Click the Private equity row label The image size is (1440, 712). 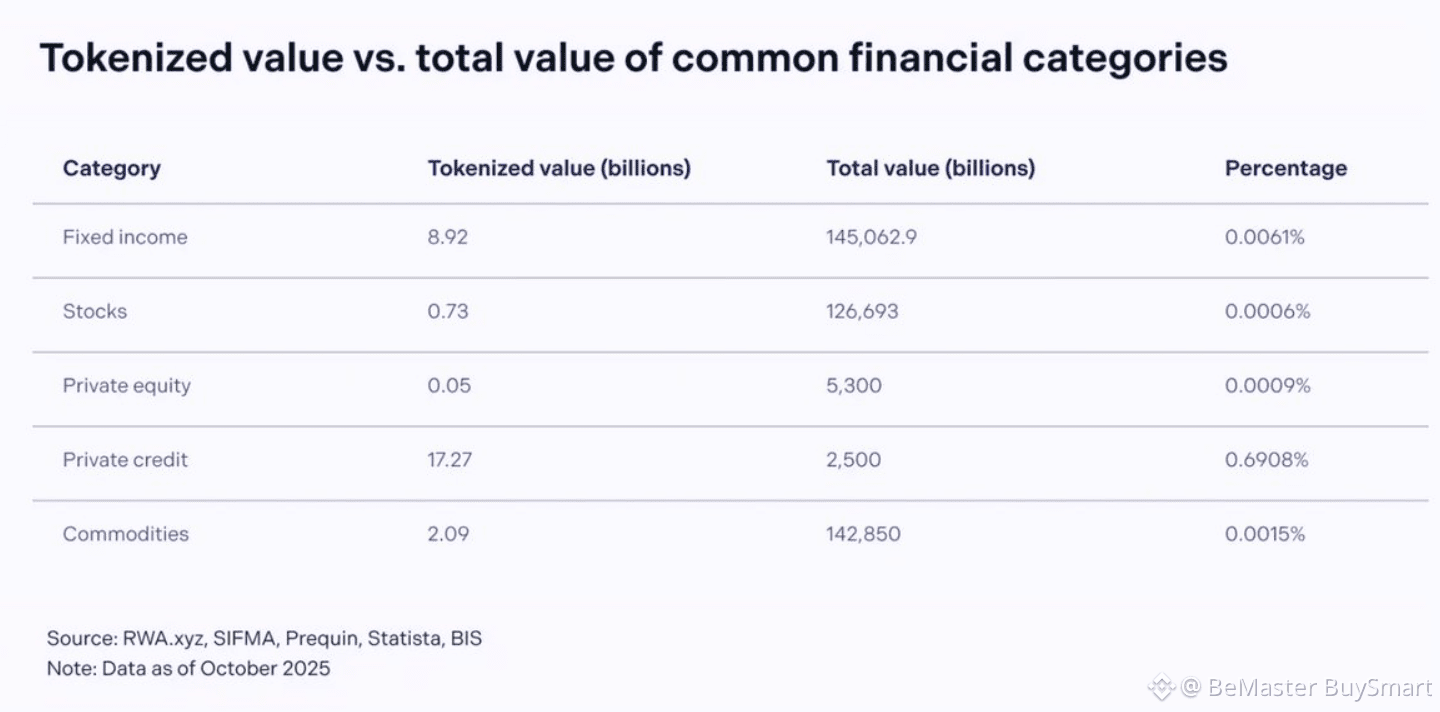(126, 385)
